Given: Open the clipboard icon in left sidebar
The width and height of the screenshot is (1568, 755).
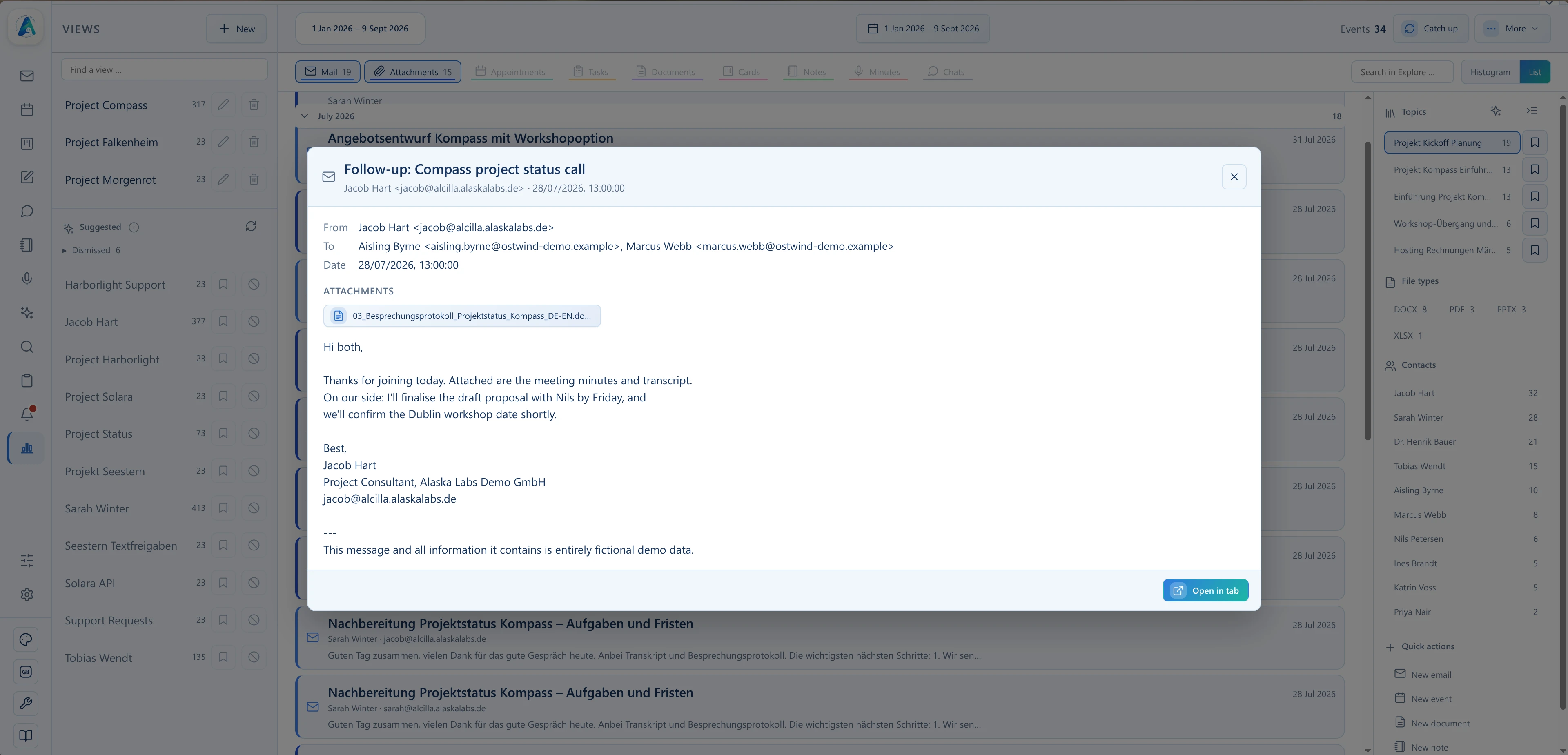Looking at the screenshot, I should point(27,381).
